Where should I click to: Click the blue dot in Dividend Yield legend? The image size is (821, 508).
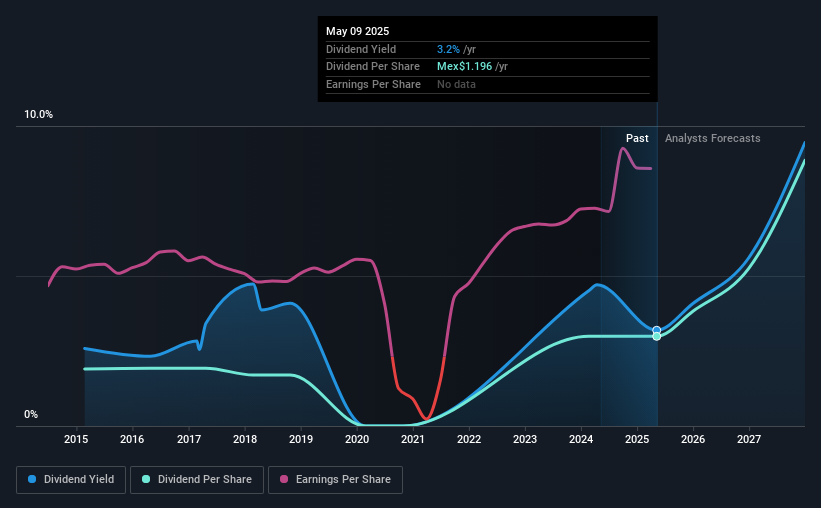click(32, 479)
